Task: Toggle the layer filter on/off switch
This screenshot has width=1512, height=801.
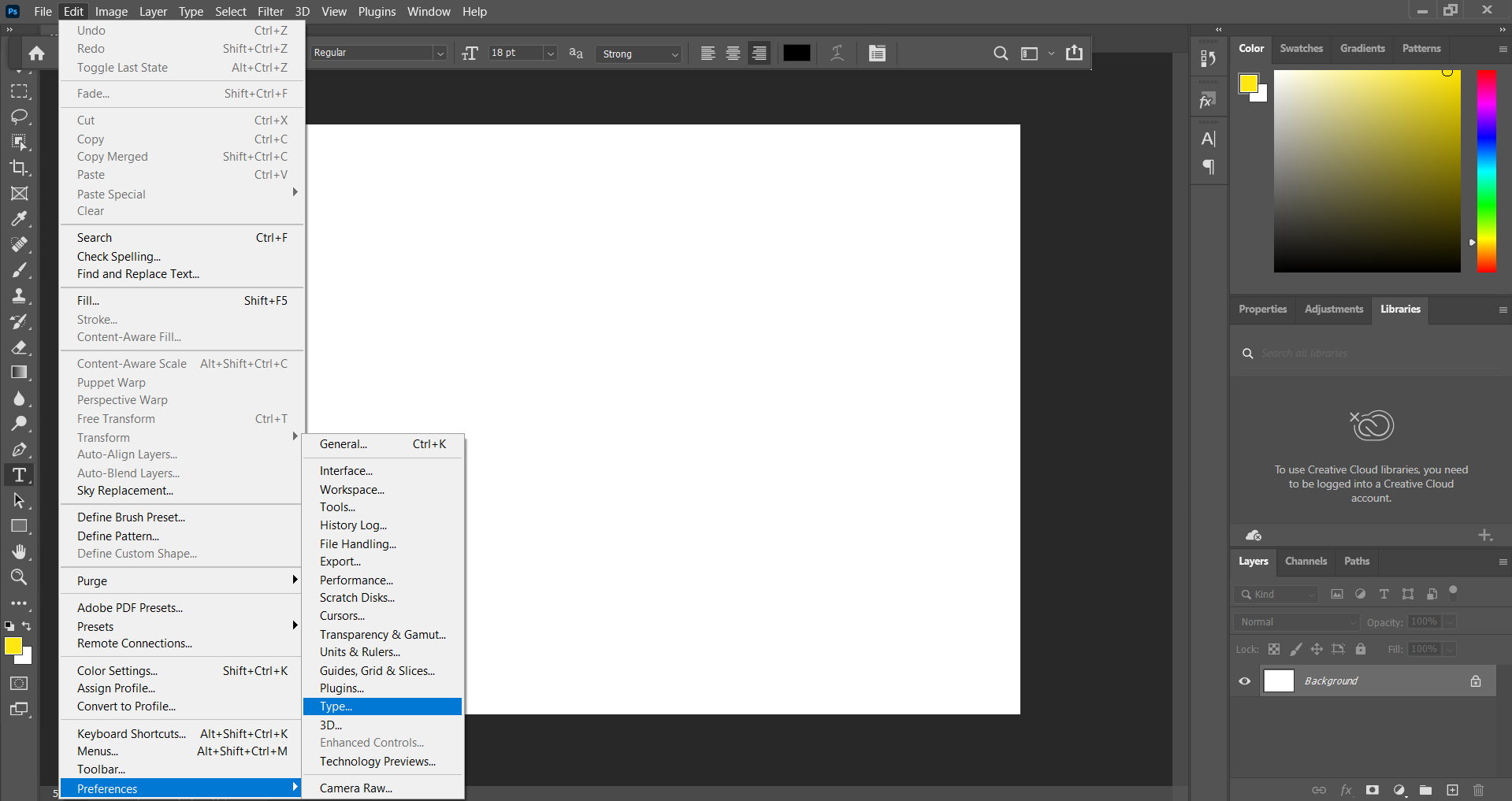Action: point(1454,591)
